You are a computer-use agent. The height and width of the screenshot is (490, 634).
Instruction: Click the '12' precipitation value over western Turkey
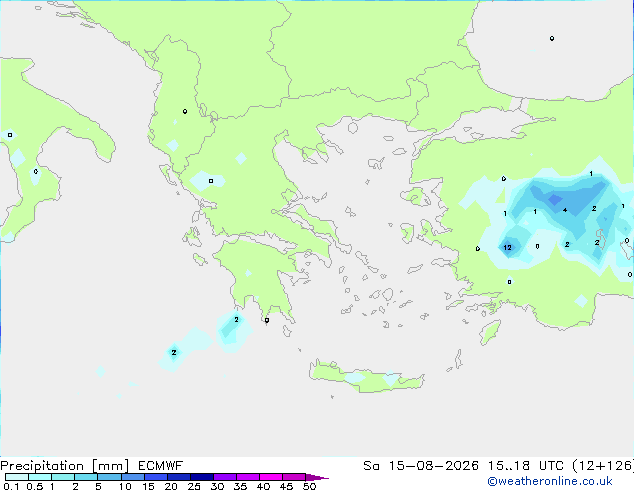pos(507,247)
